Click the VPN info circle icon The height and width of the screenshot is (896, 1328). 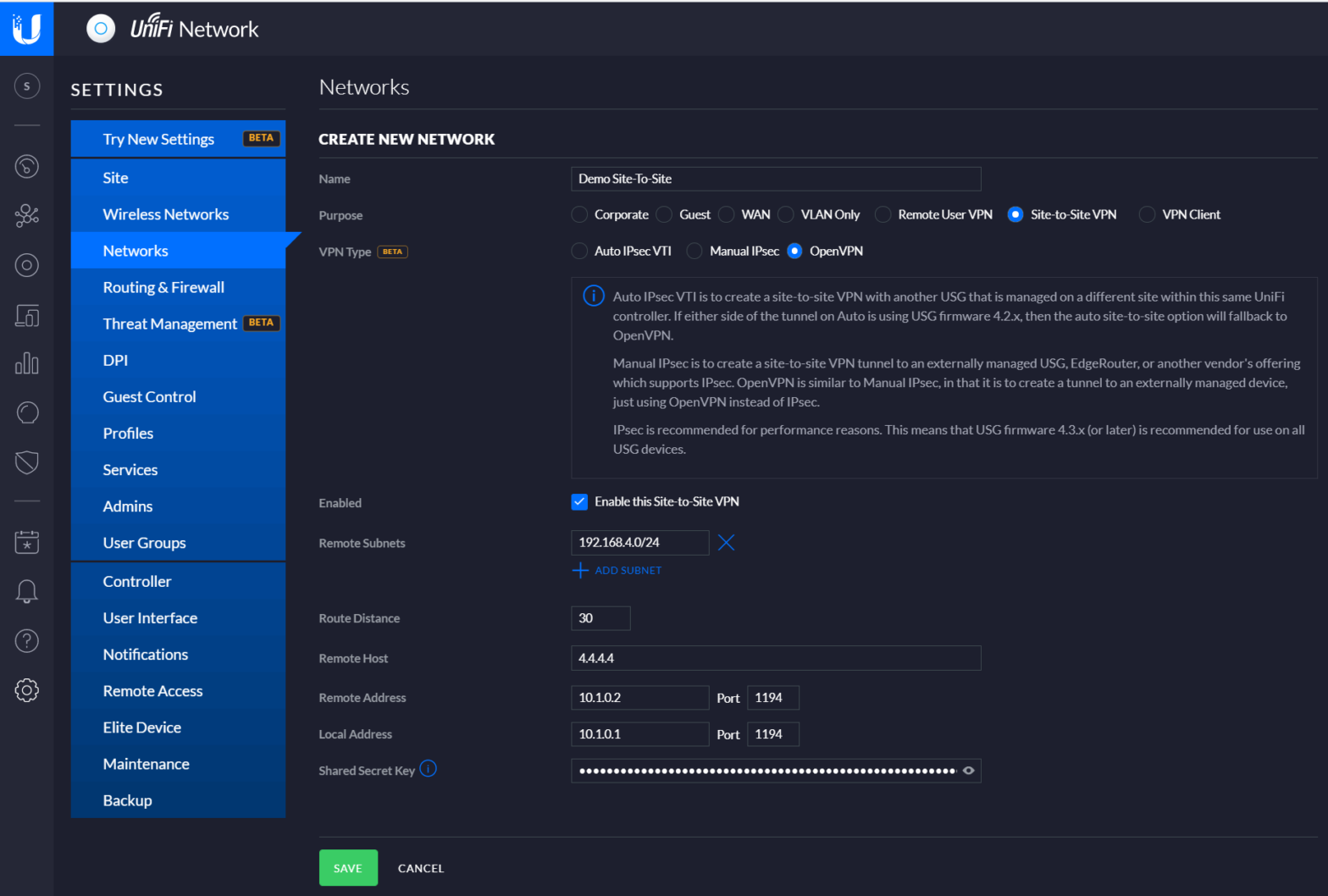coord(594,296)
